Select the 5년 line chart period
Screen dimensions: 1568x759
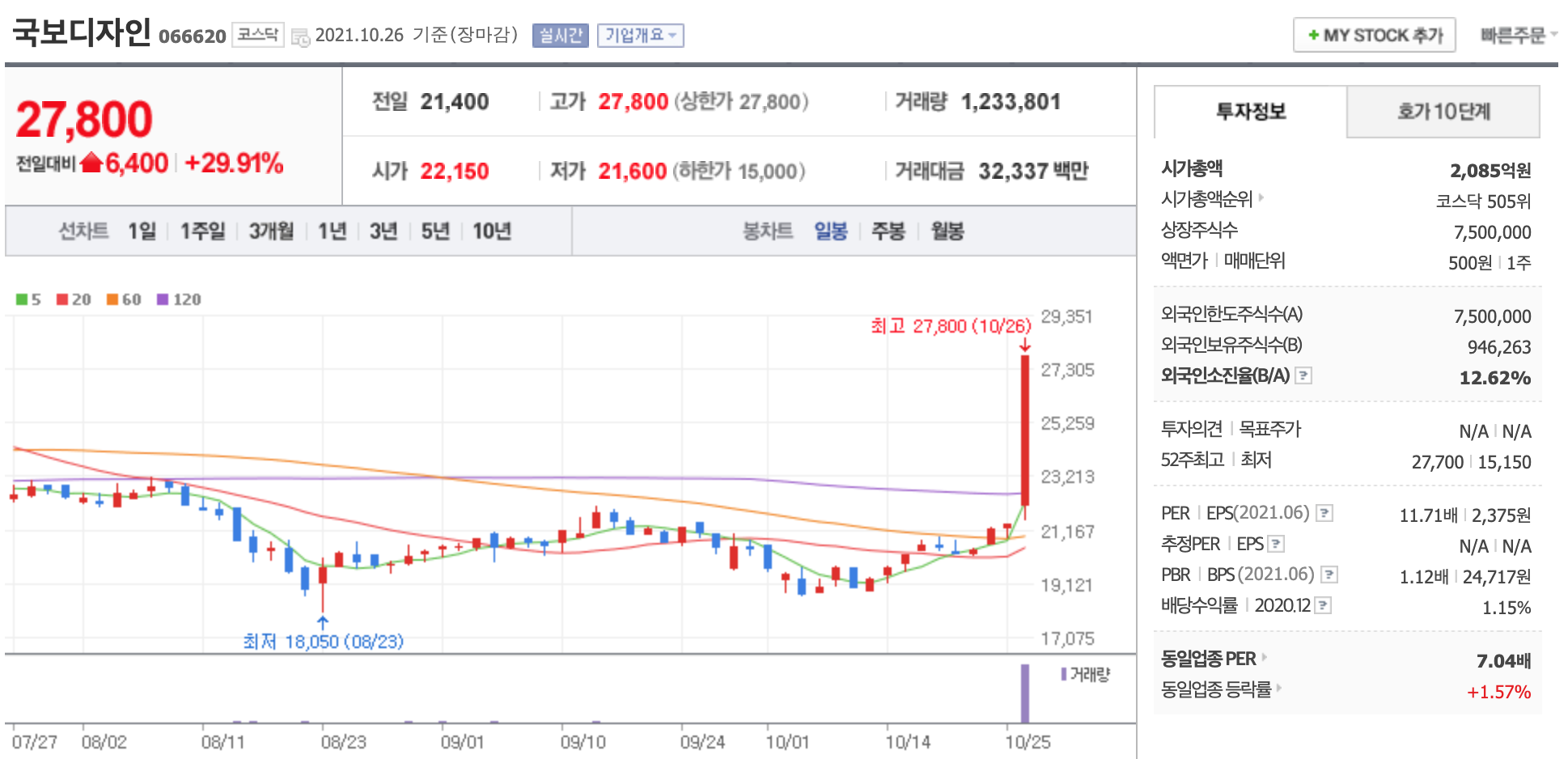click(x=435, y=231)
